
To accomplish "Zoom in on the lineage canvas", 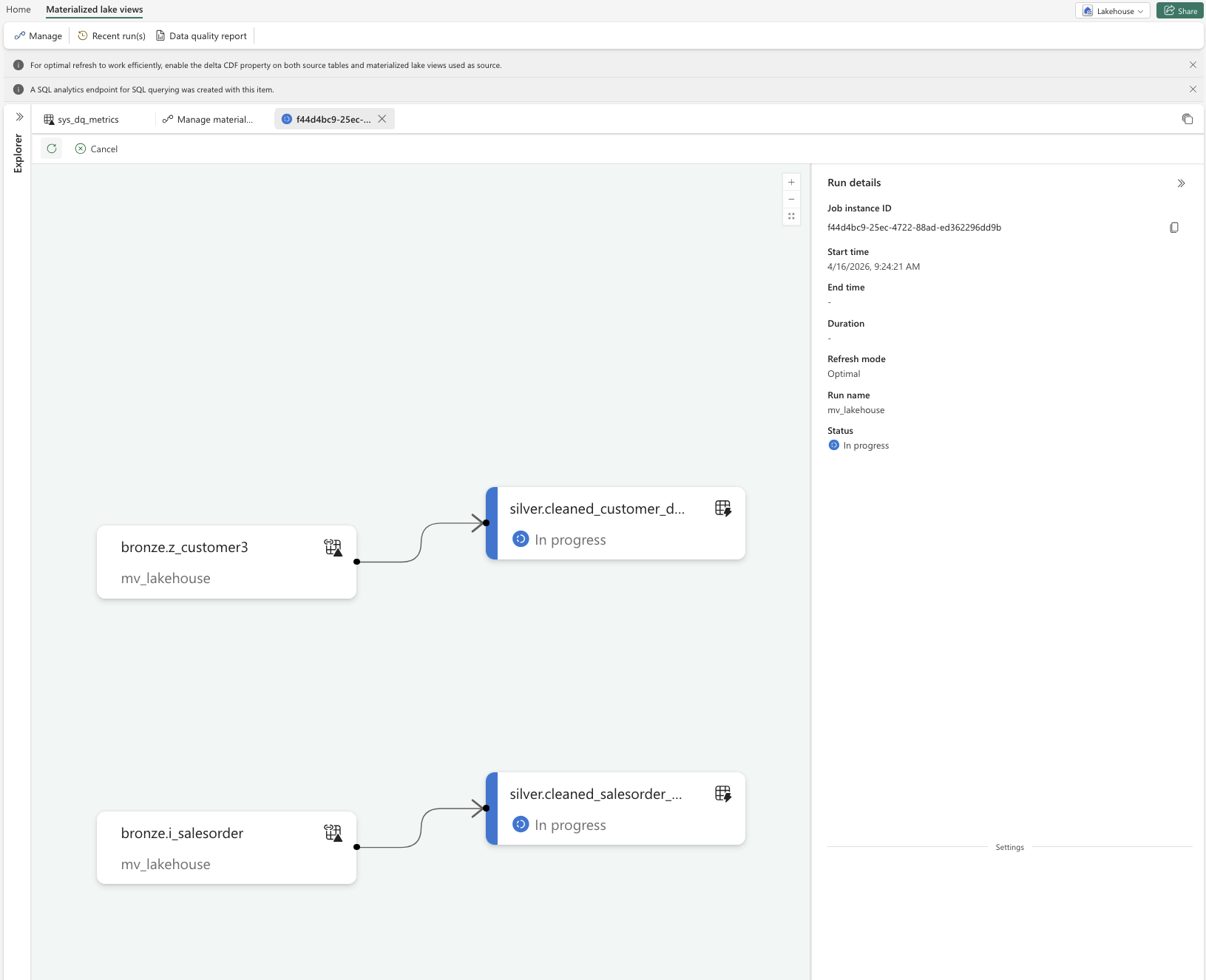I will [x=791, y=182].
